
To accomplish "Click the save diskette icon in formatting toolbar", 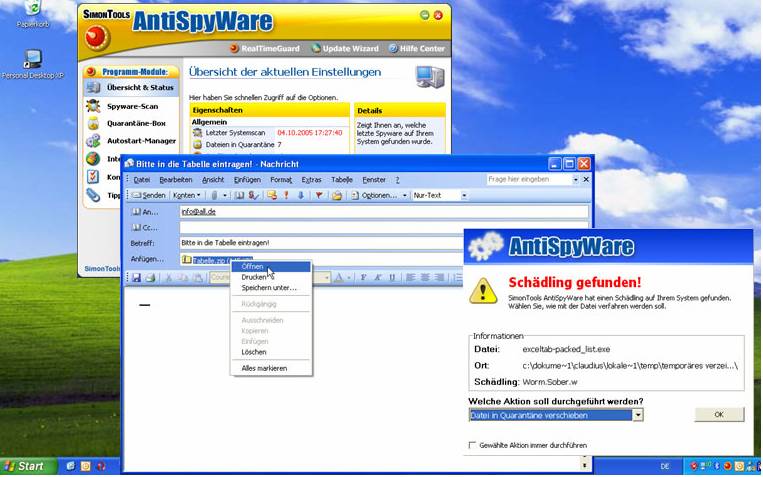I will pyautogui.click(x=136, y=277).
